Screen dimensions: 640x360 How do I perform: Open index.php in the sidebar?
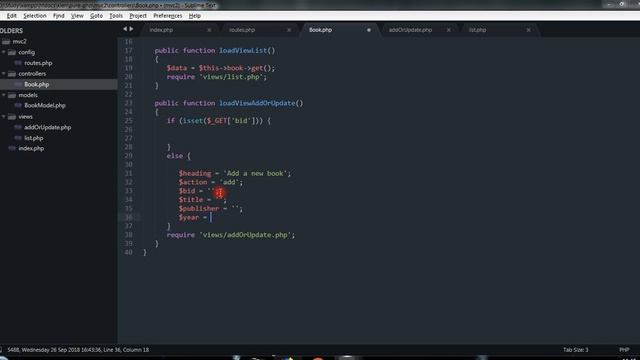point(31,149)
